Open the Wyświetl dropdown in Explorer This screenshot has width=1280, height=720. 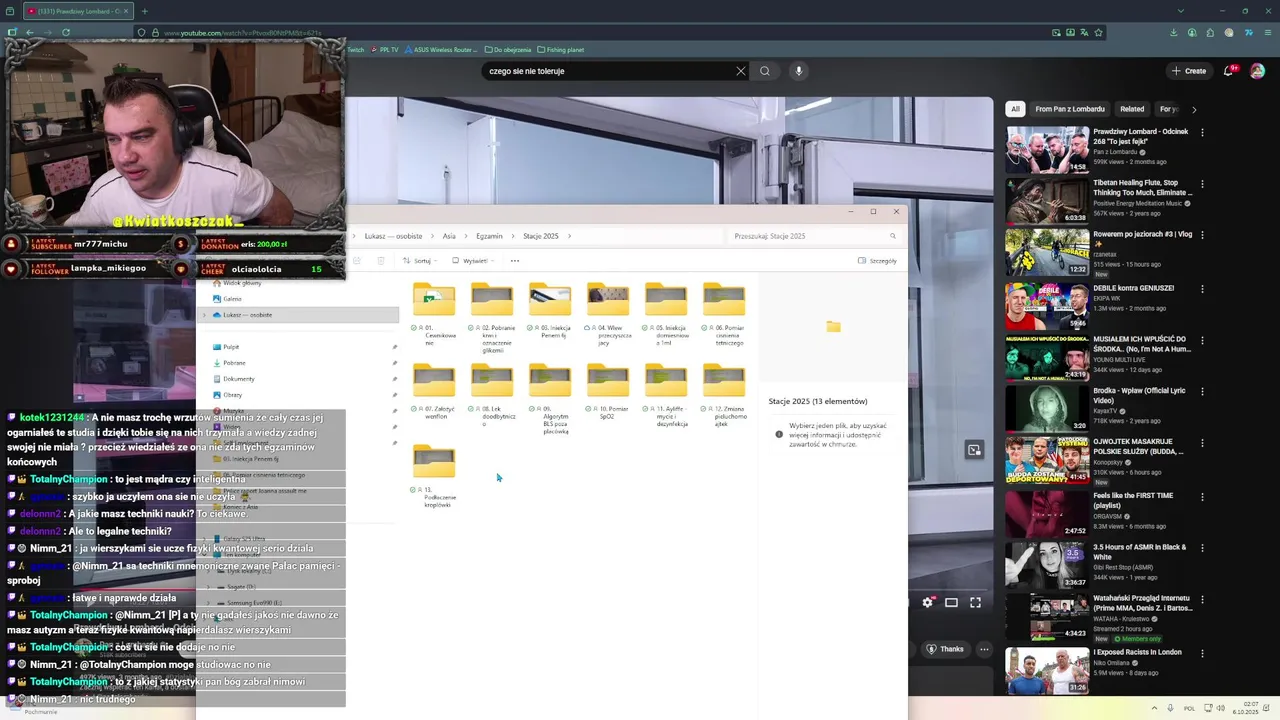click(473, 261)
